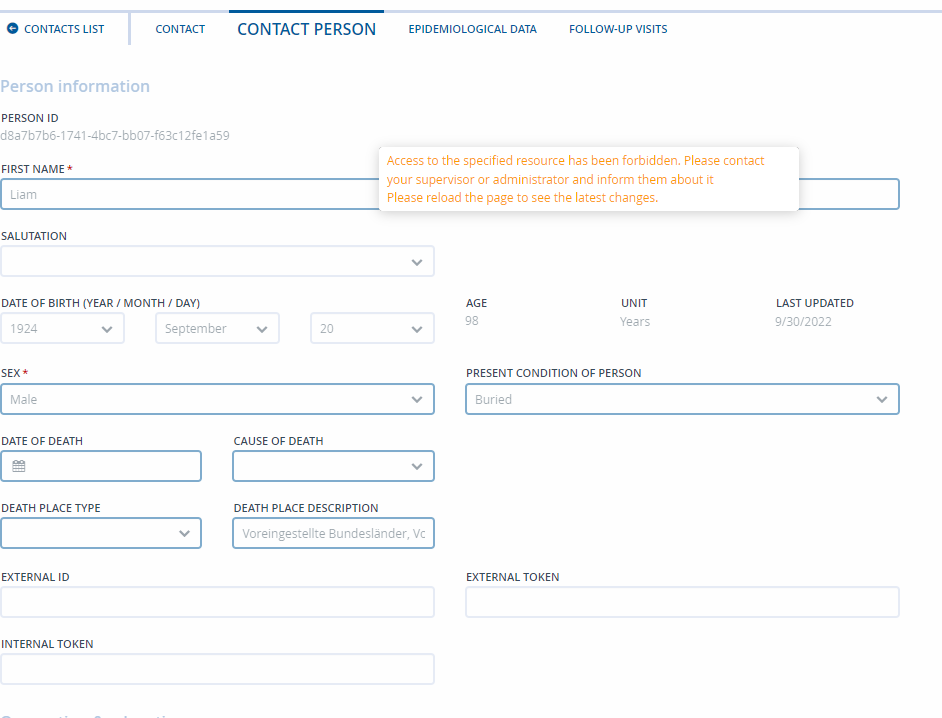Screen dimensions: 942x718
Task: Click the last updated date 9/30/2022
Action: [803, 321]
